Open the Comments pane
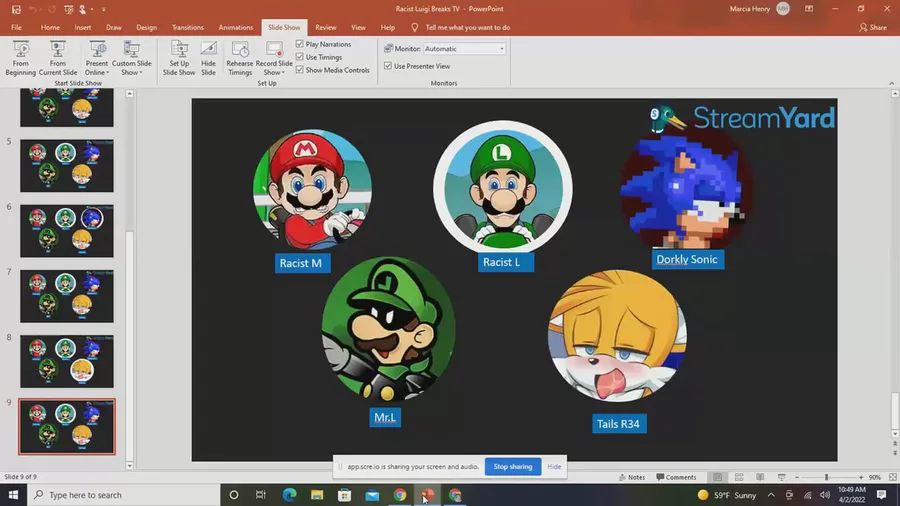 [x=676, y=477]
